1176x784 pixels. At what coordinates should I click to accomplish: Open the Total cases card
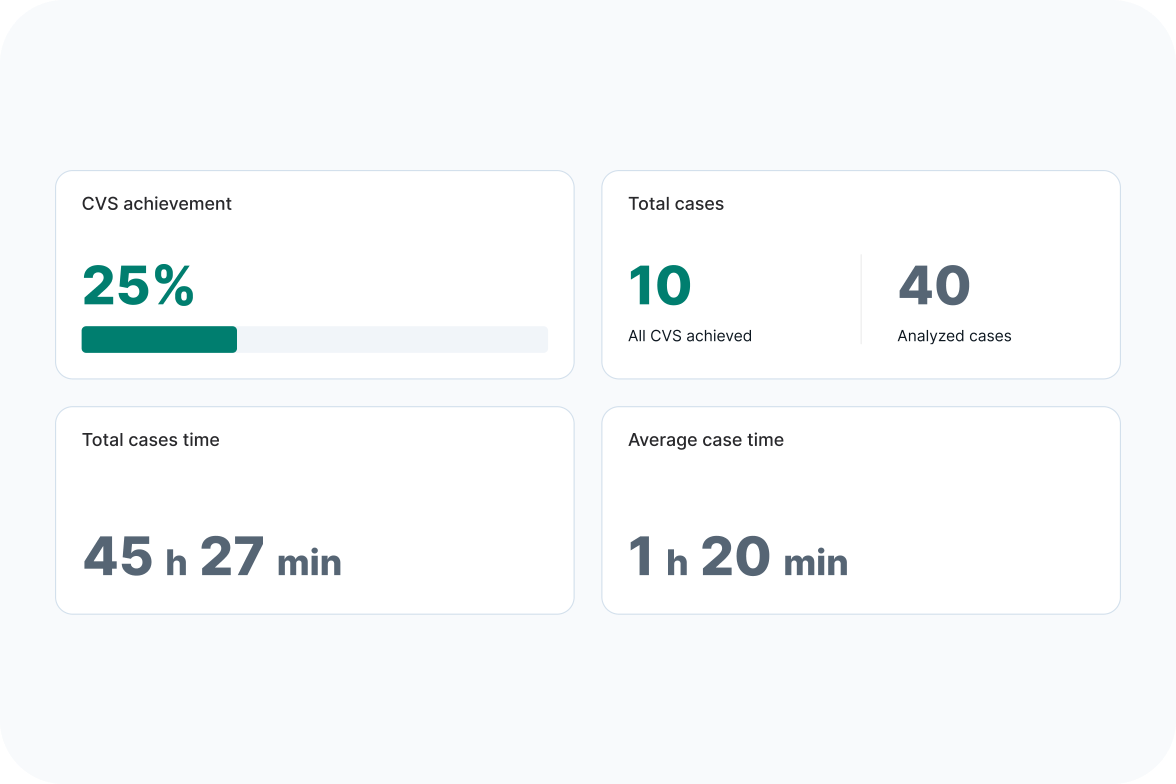tap(860, 274)
